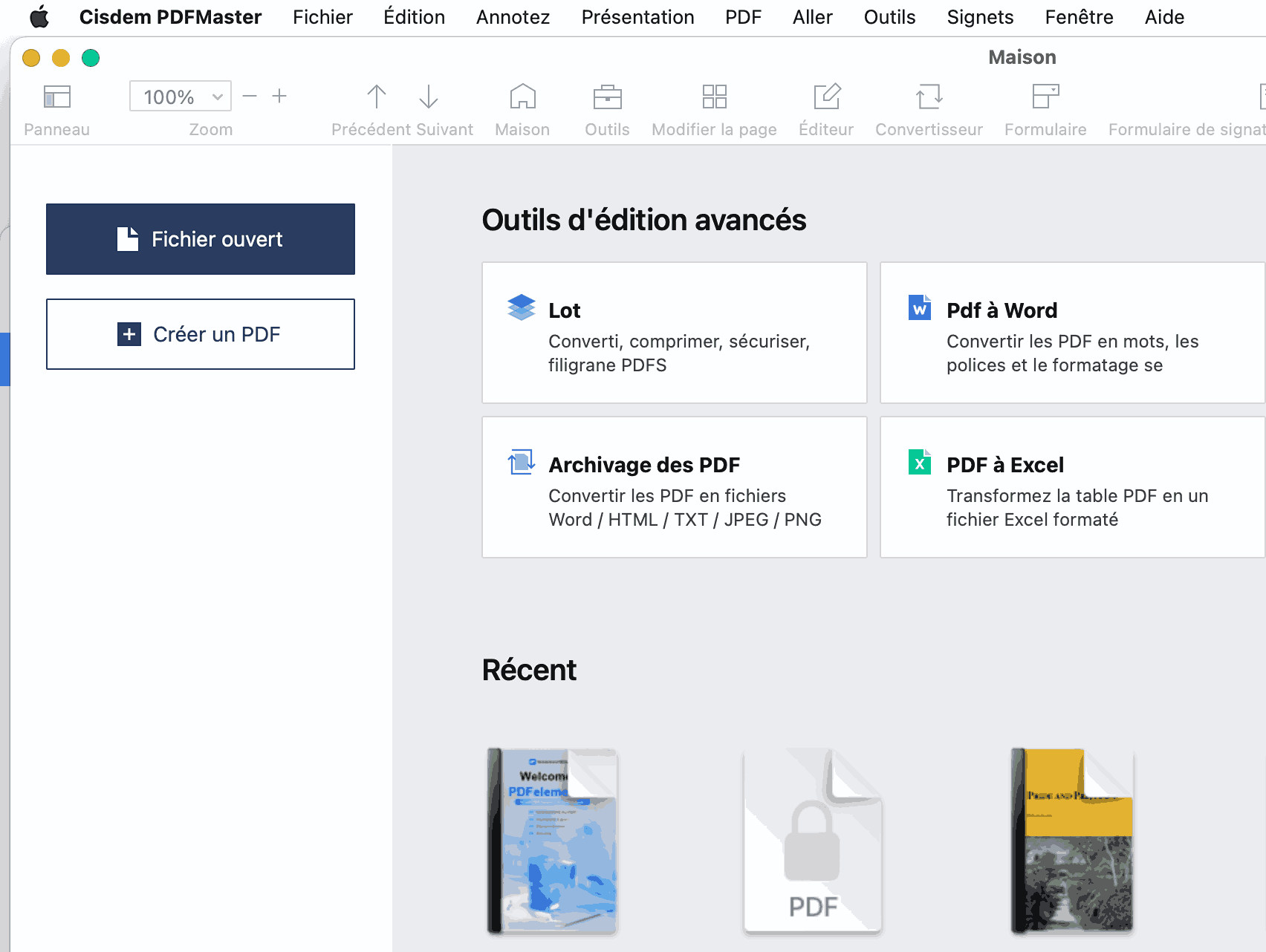Click the Archivage des PDF icon
This screenshot has height=952, width=1266.
pyautogui.click(x=522, y=462)
